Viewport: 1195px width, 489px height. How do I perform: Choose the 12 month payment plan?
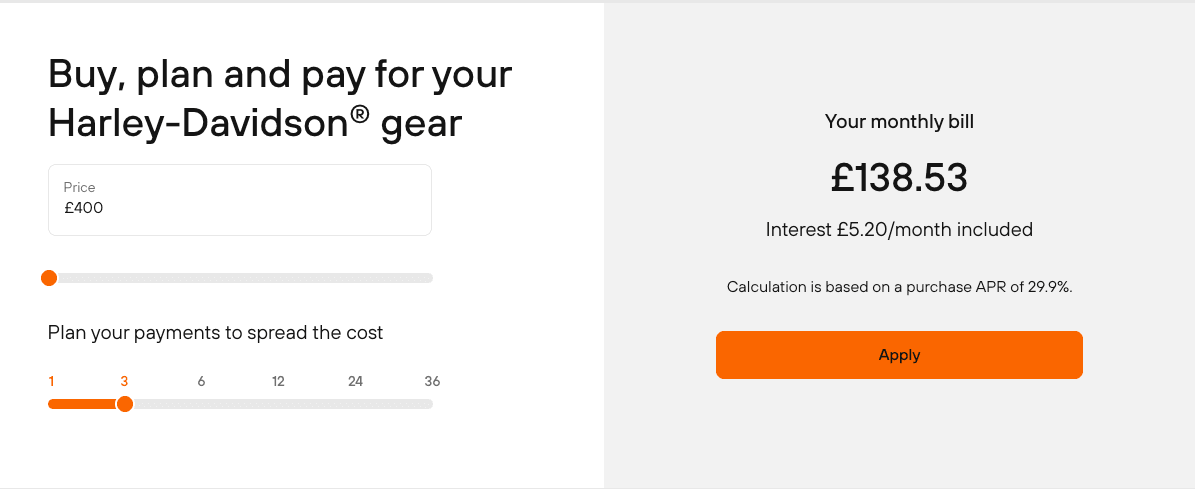[x=278, y=381]
